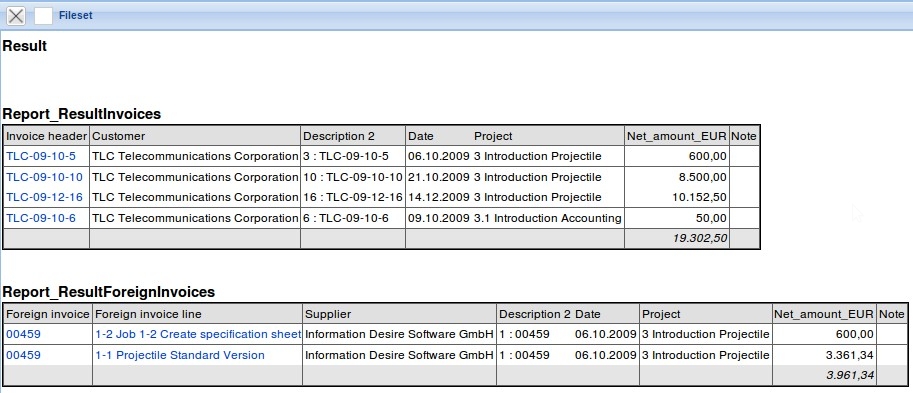The width and height of the screenshot is (913, 393).
Task: Open invoice TLC-09-10-5 link
Action: (41, 157)
